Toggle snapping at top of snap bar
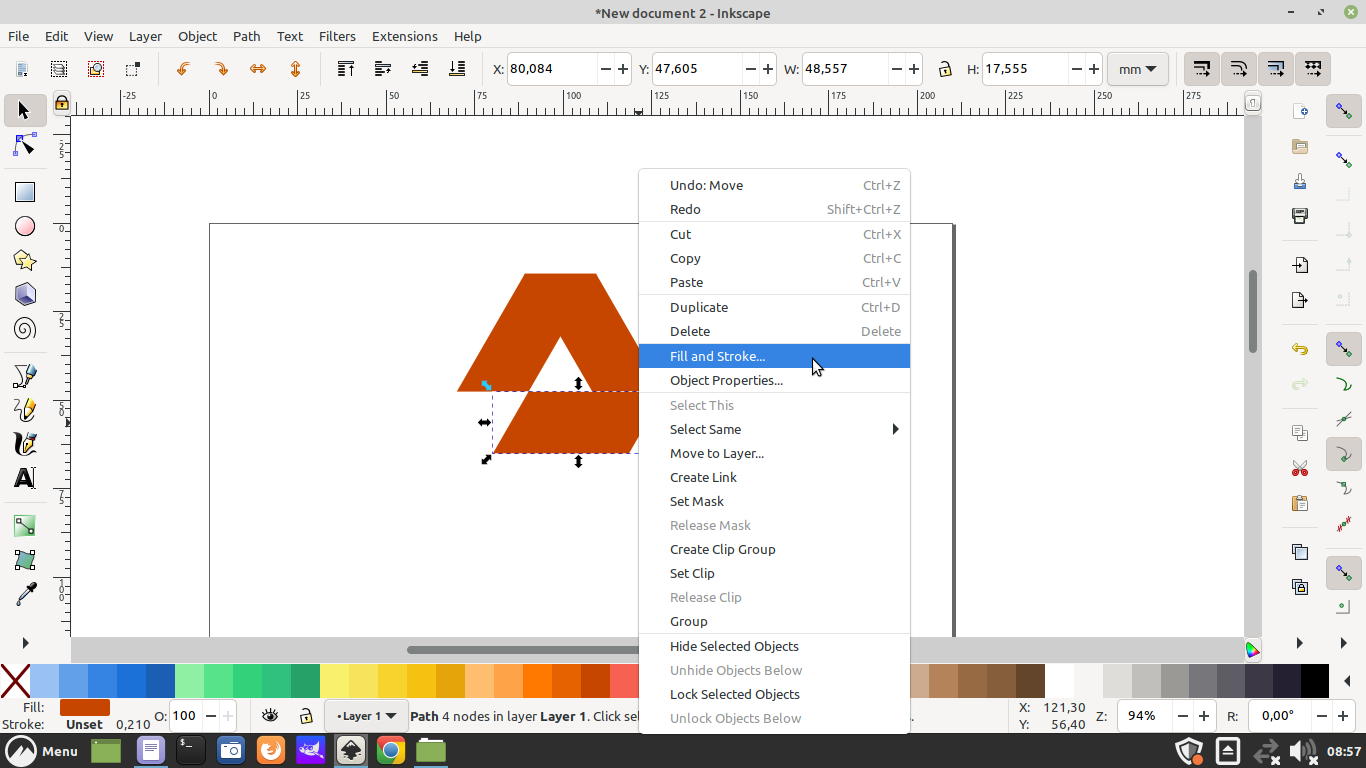Viewport: 1366px width, 768px height. [1344, 110]
